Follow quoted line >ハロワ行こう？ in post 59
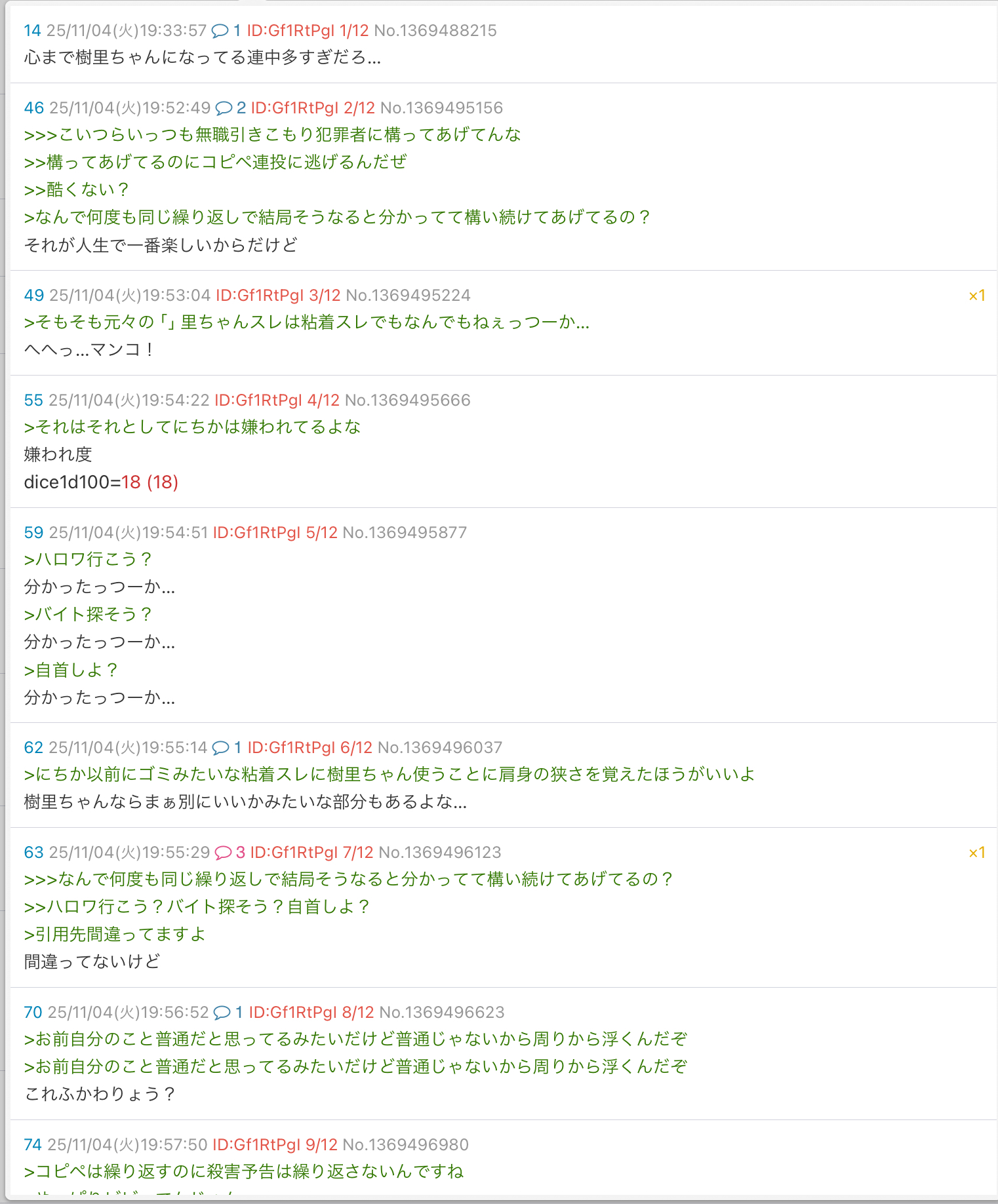Viewport: 998px width, 1204px height. tap(88, 560)
